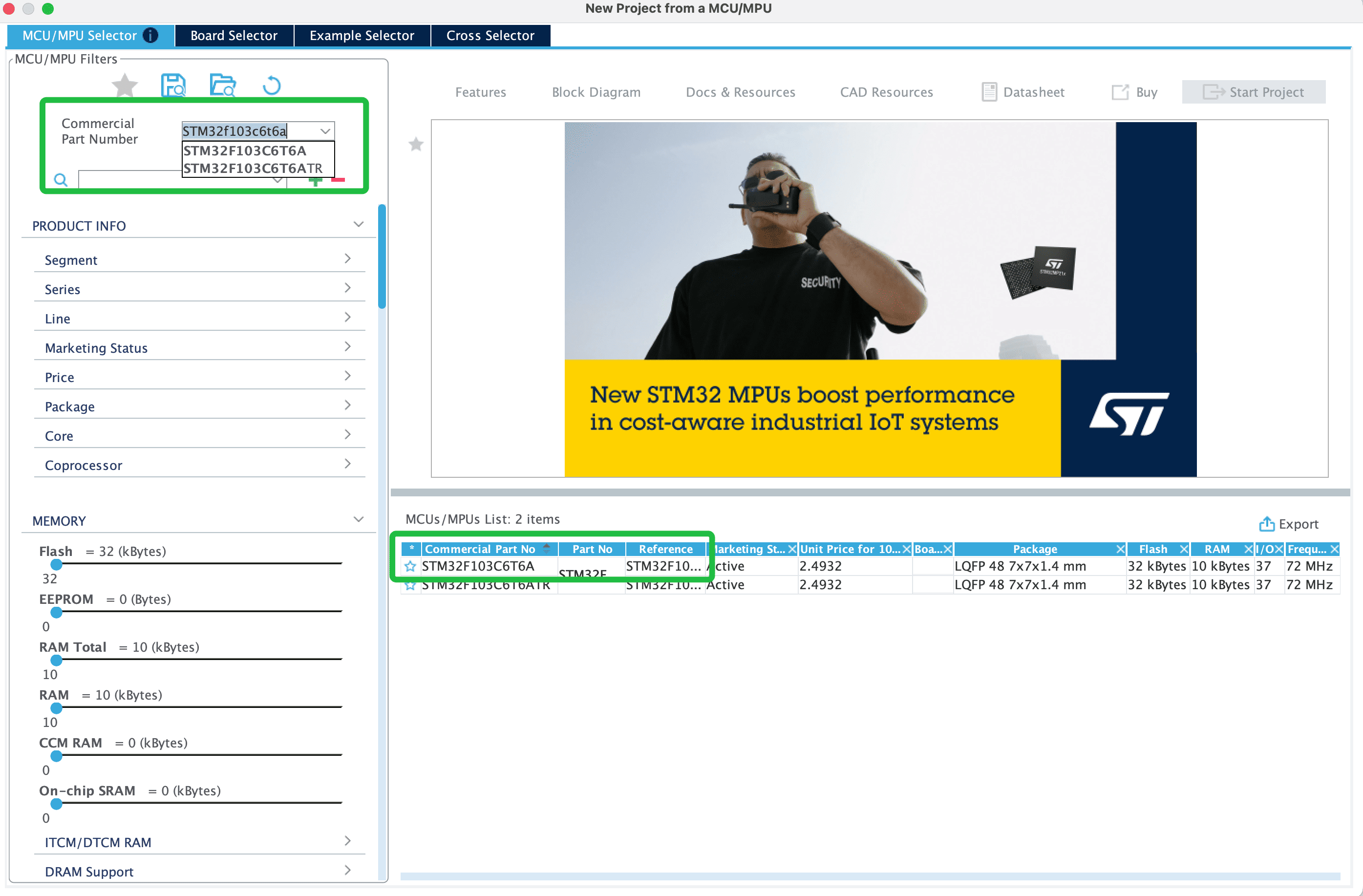Collapse the MEMORY section
Image resolution: width=1363 pixels, height=896 pixels.
359,519
